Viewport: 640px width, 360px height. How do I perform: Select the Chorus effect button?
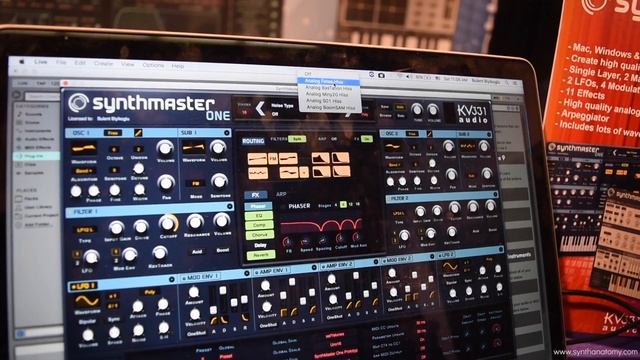coord(260,235)
